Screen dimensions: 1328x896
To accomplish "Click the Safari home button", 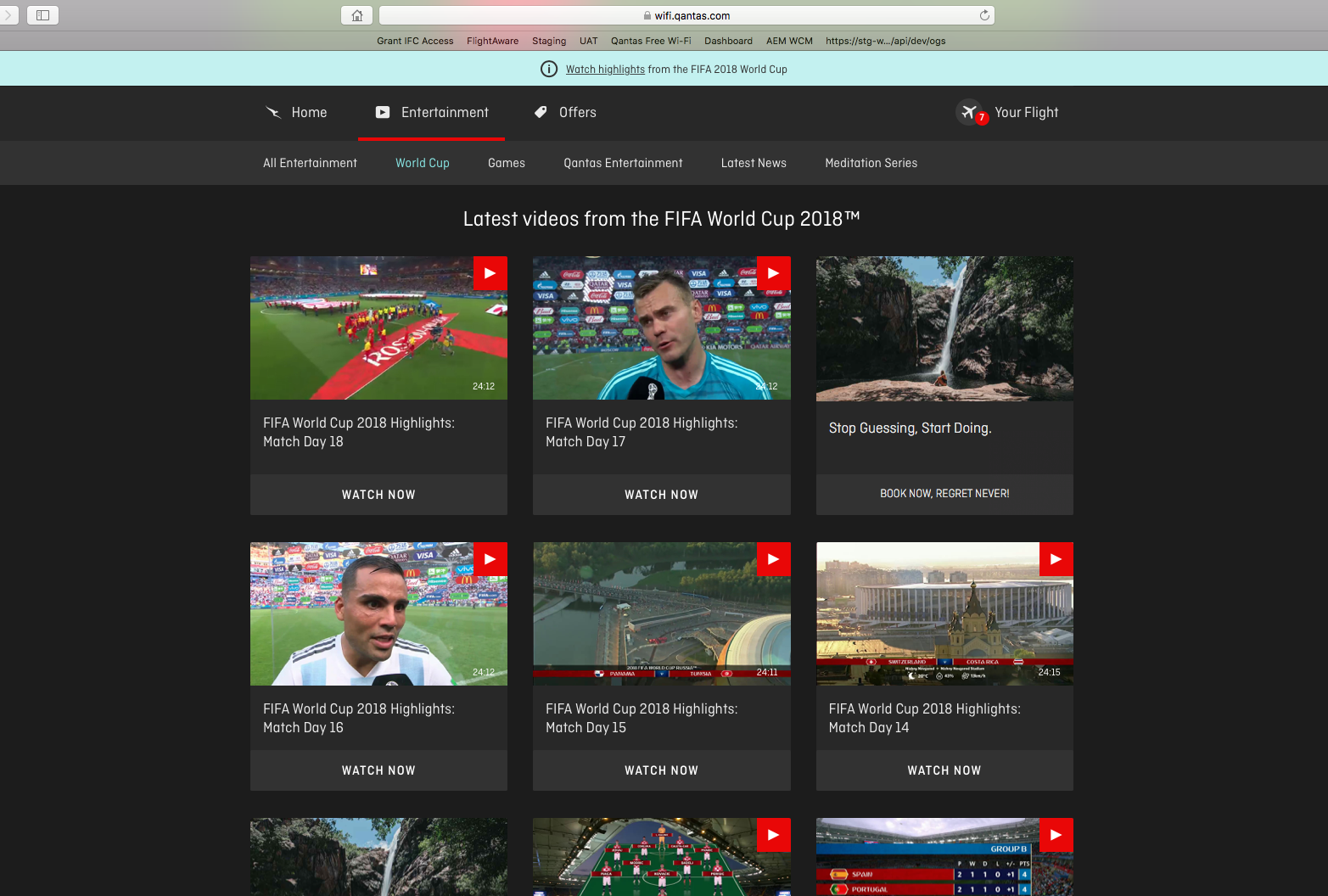I will click(x=356, y=15).
